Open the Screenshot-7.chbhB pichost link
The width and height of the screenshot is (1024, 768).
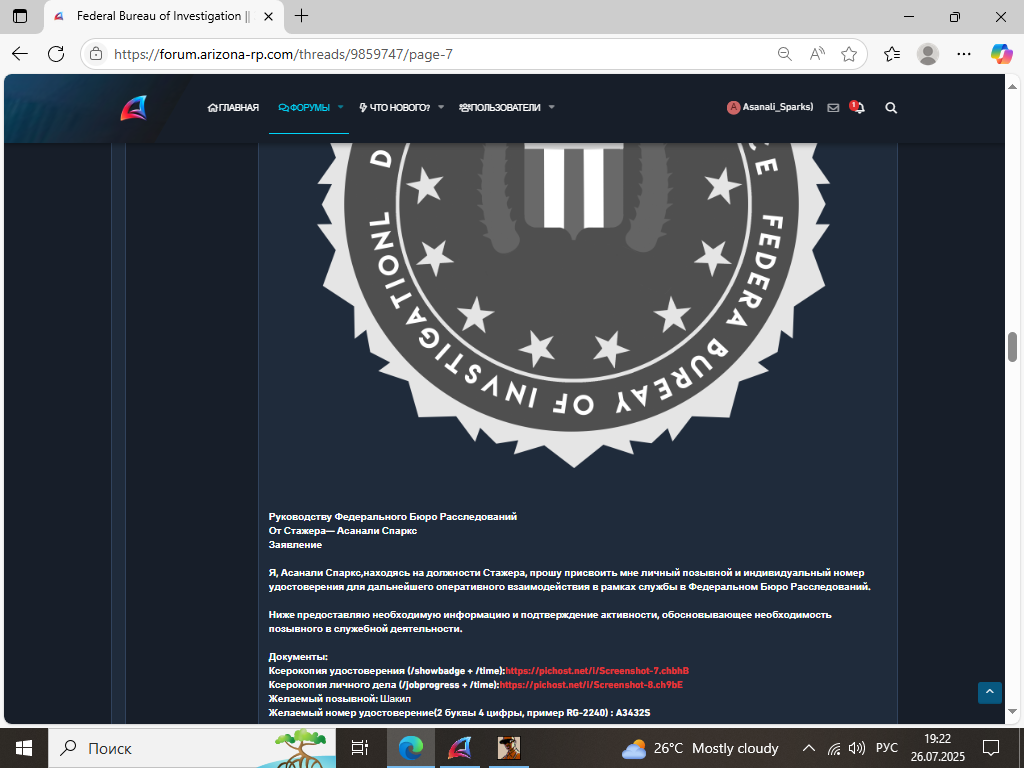coord(597,671)
